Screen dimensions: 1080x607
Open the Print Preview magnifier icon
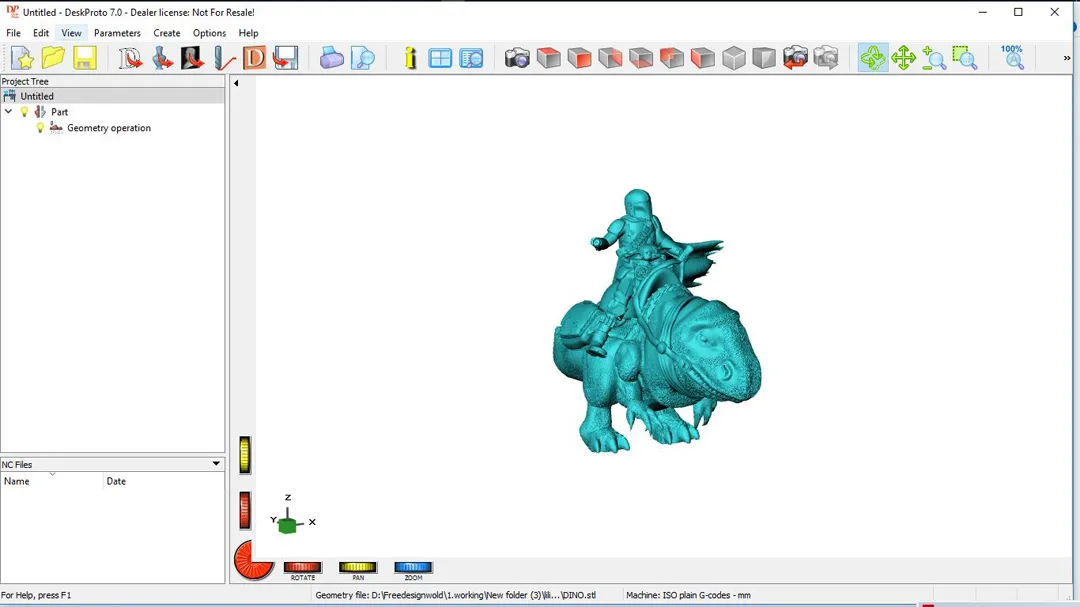coord(363,58)
